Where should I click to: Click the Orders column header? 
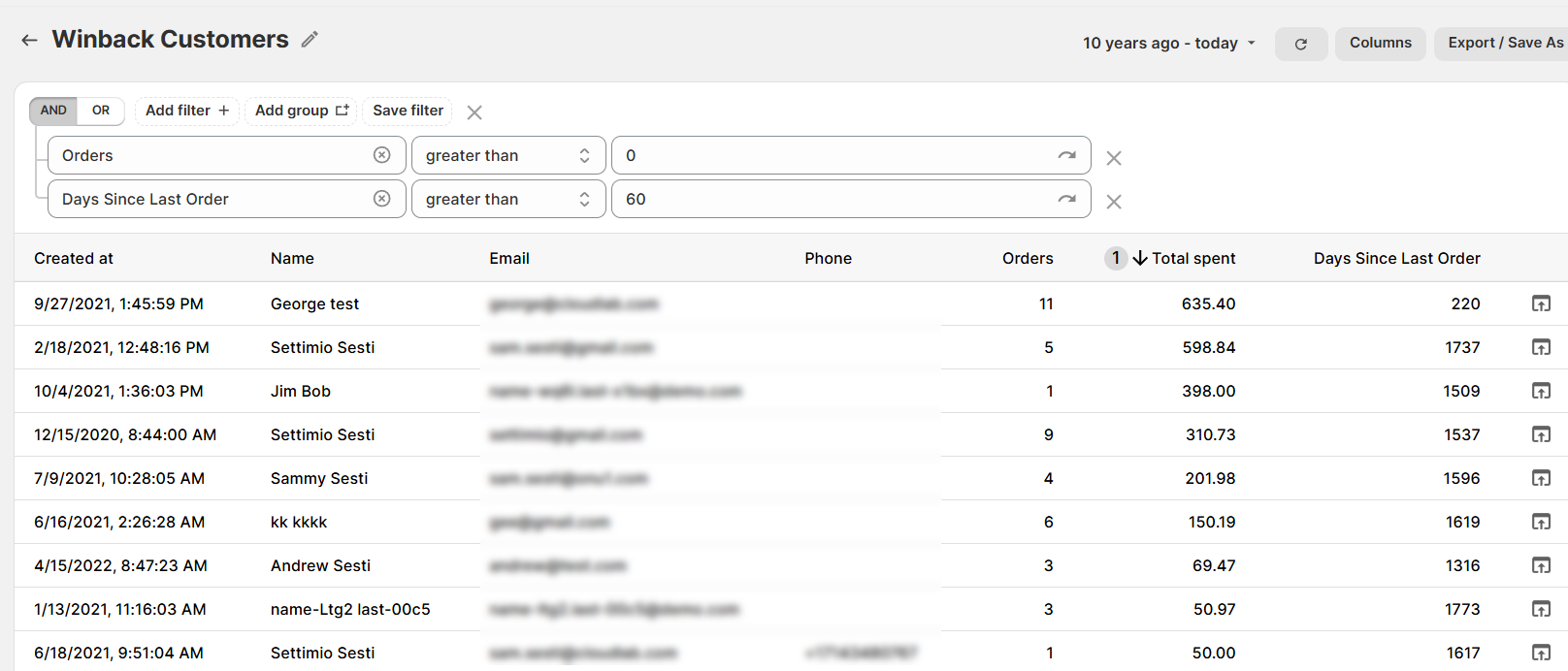coord(1027,258)
